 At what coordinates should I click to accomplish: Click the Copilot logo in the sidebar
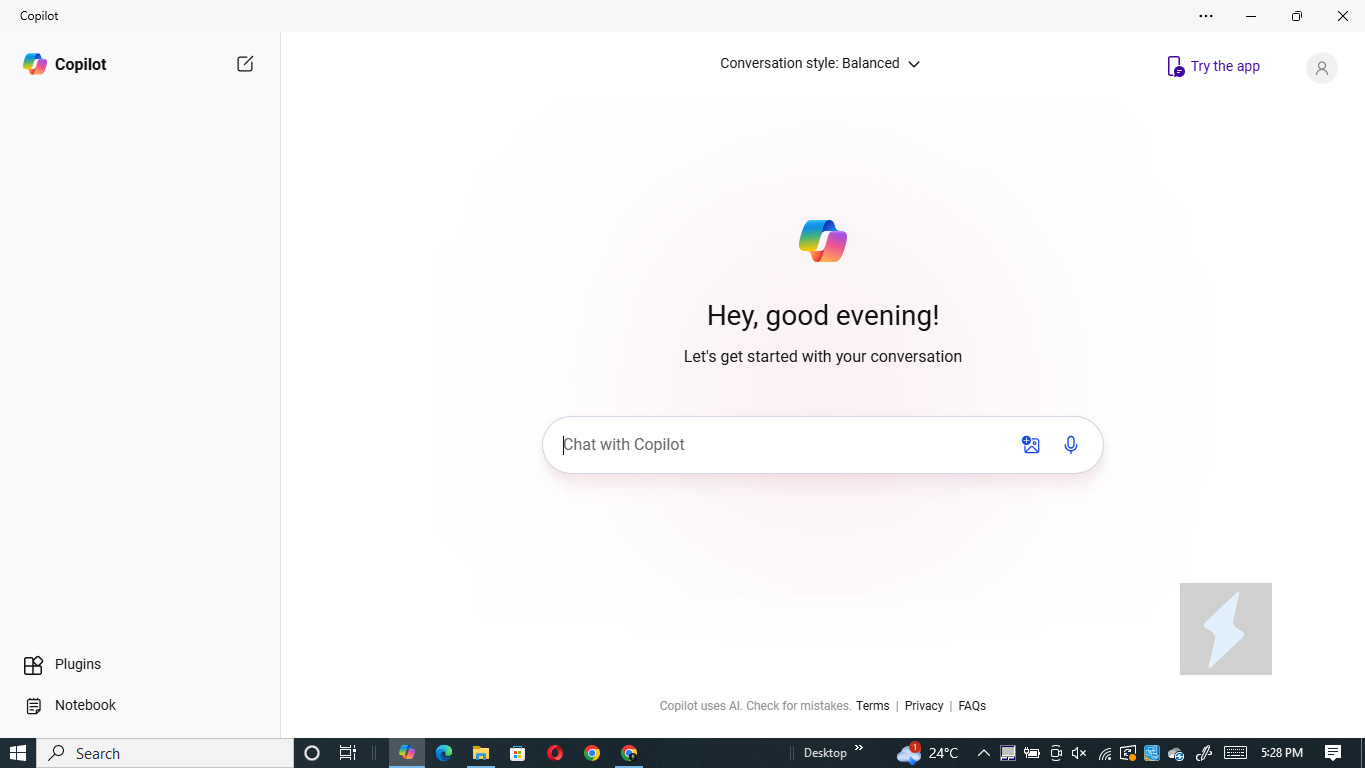point(35,64)
